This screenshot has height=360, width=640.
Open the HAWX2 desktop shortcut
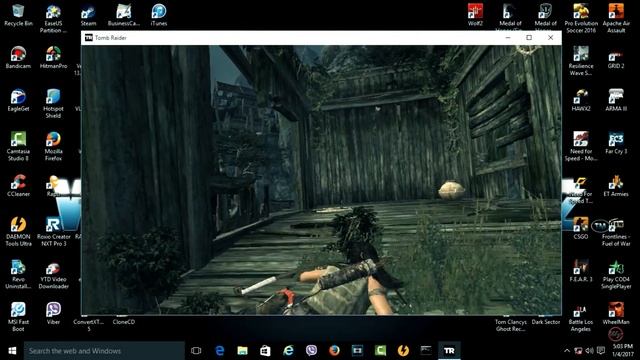coord(581,100)
